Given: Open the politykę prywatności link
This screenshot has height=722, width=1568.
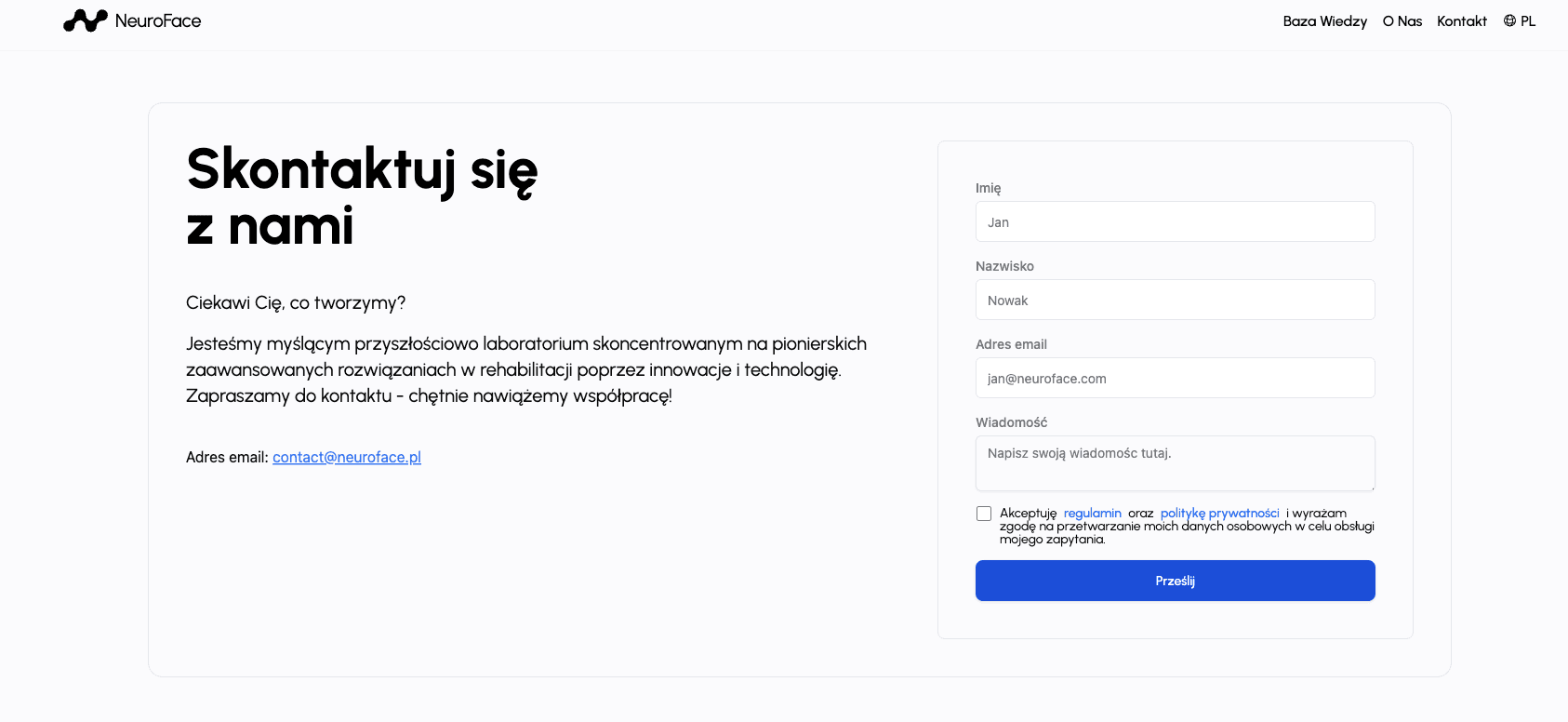Looking at the screenshot, I should coord(1219,514).
